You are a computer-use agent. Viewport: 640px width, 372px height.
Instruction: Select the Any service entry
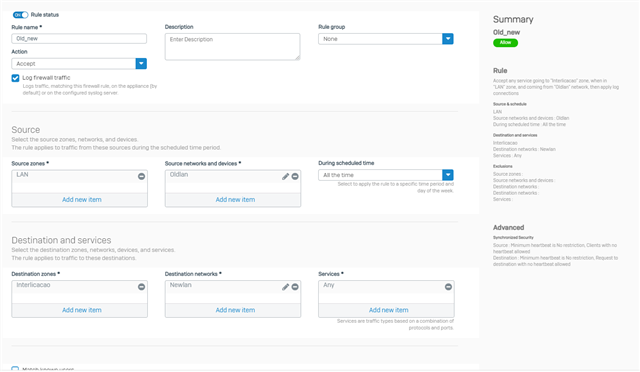click(x=329, y=285)
